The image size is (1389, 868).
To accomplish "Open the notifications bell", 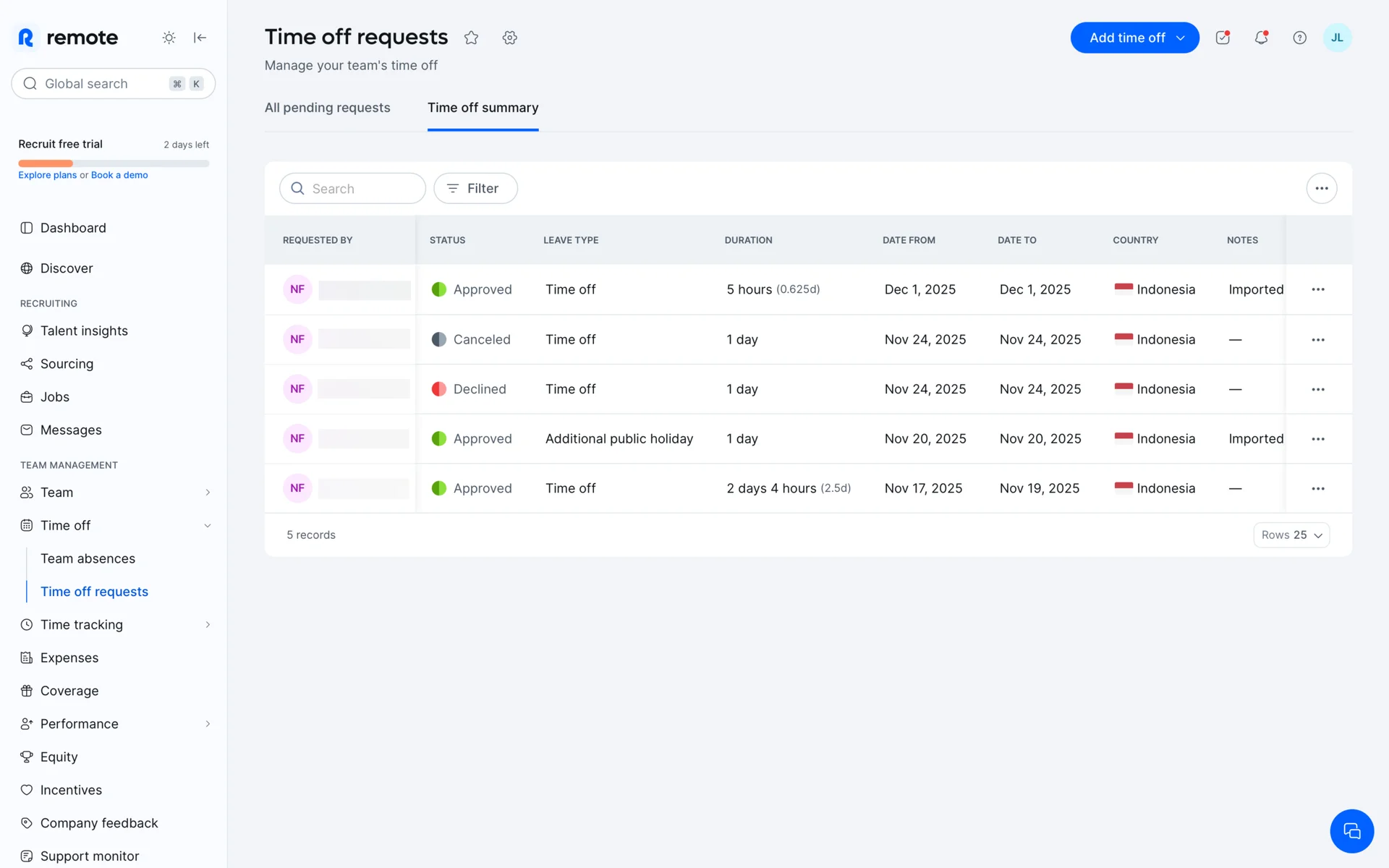I will [x=1261, y=38].
